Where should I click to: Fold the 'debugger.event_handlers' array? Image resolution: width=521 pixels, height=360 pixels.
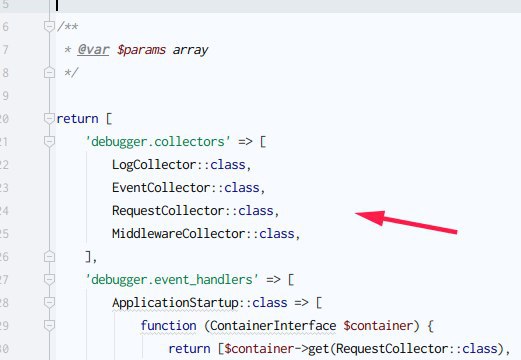(49, 279)
